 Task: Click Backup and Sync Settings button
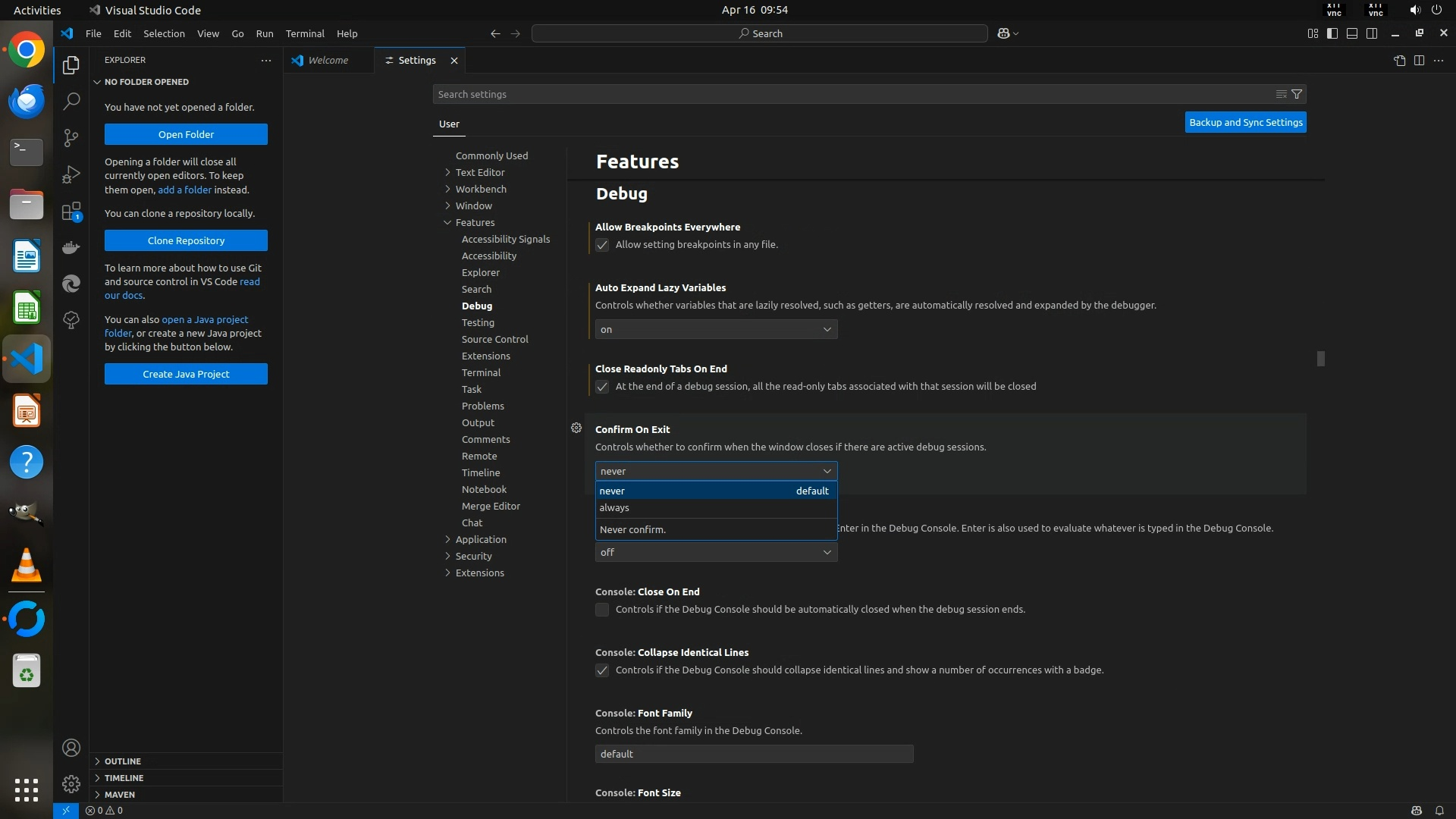(x=1245, y=122)
